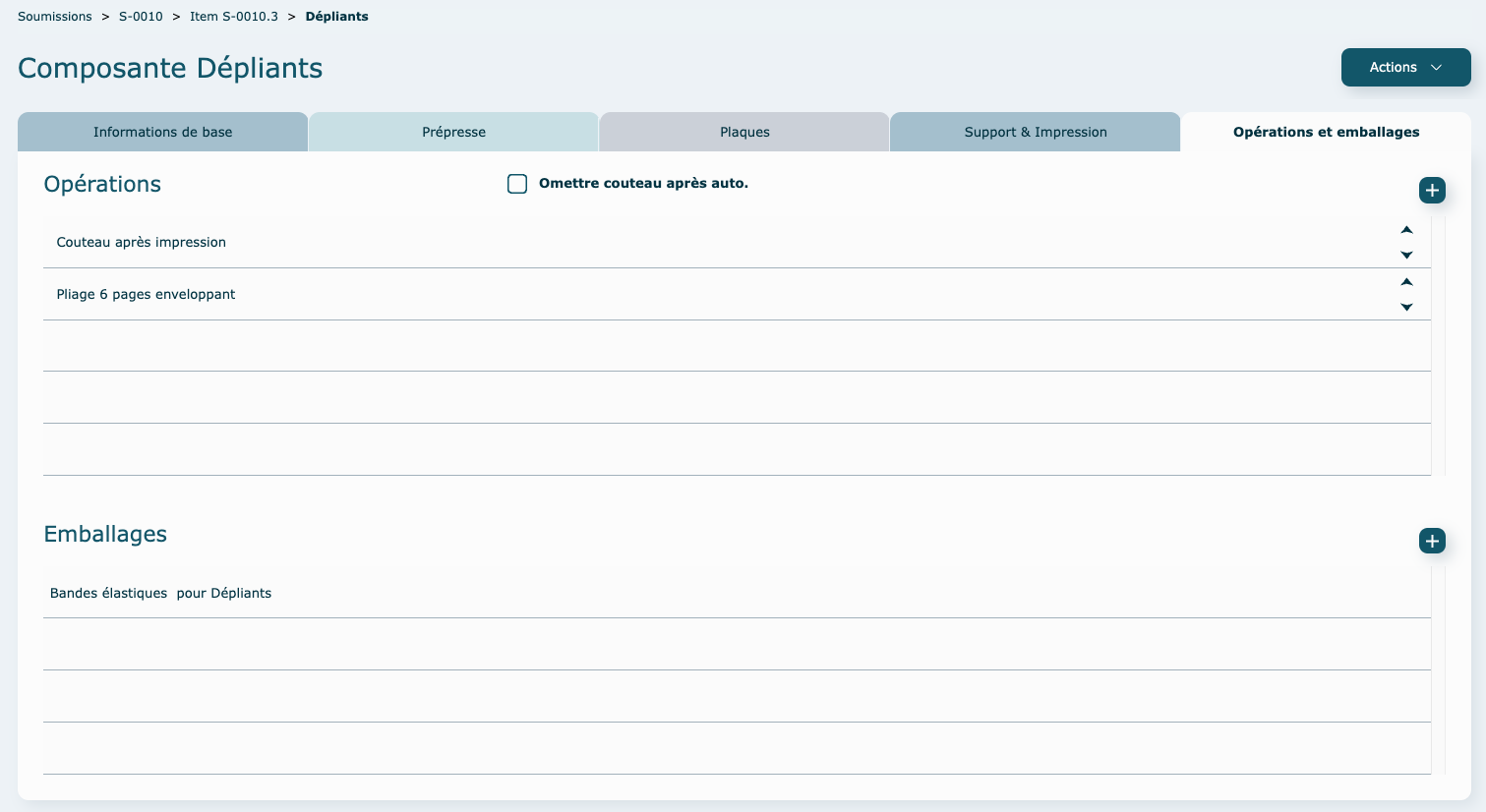Move Couteau après impression up
The width and height of the screenshot is (1486, 812).
(1406, 230)
